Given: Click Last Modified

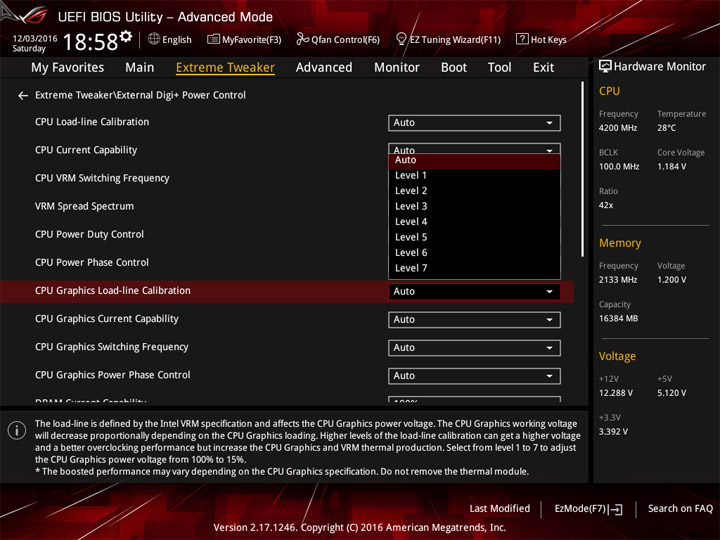Looking at the screenshot, I should [x=500, y=509].
